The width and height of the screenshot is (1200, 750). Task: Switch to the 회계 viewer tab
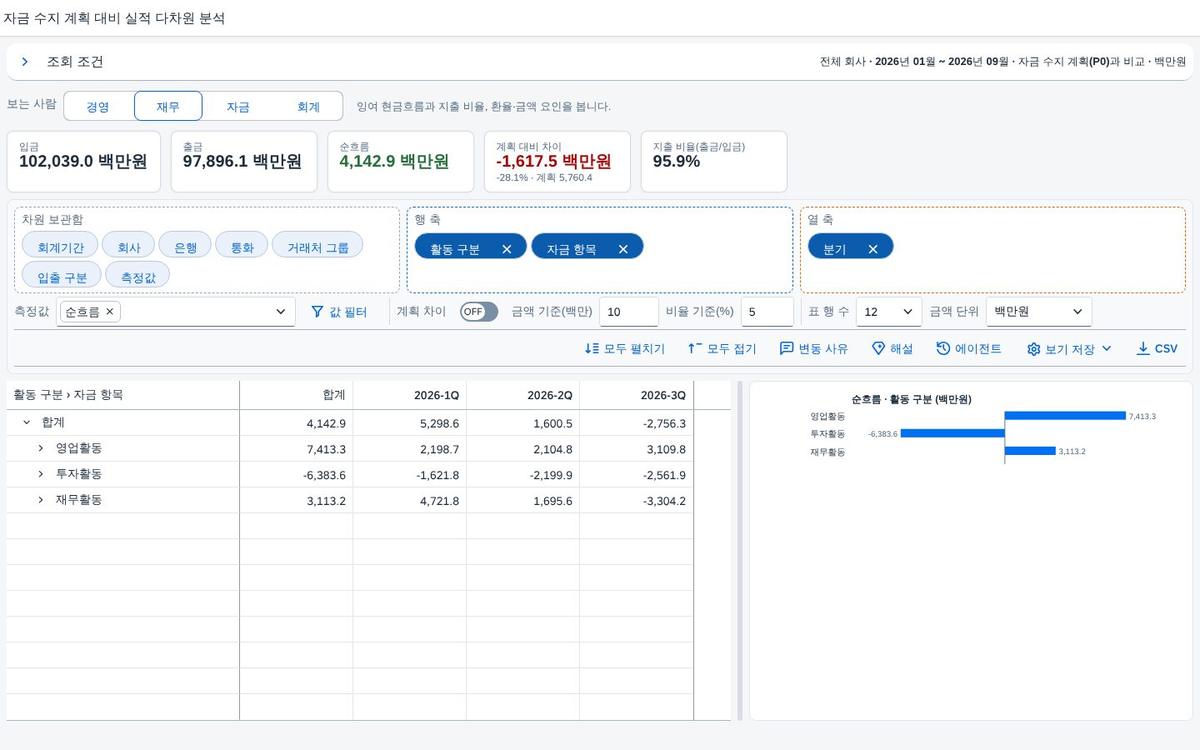(x=308, y=107)
